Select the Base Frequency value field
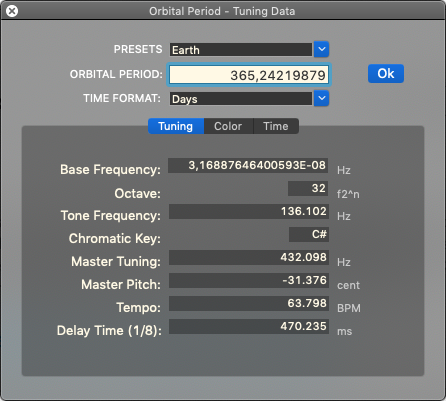 click(248, 165)
